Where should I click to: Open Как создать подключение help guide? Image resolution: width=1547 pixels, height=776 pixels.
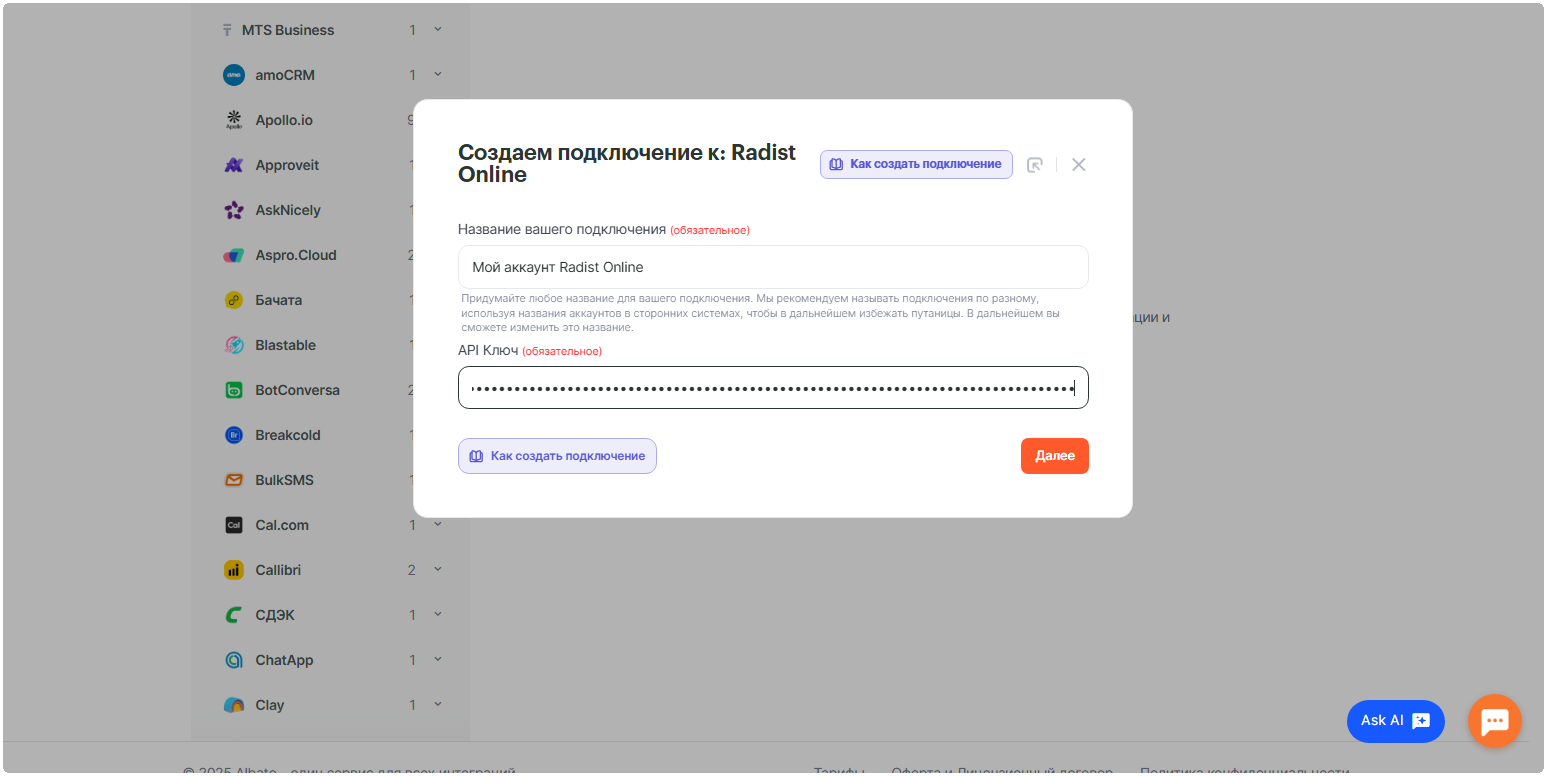coord(915,164)
